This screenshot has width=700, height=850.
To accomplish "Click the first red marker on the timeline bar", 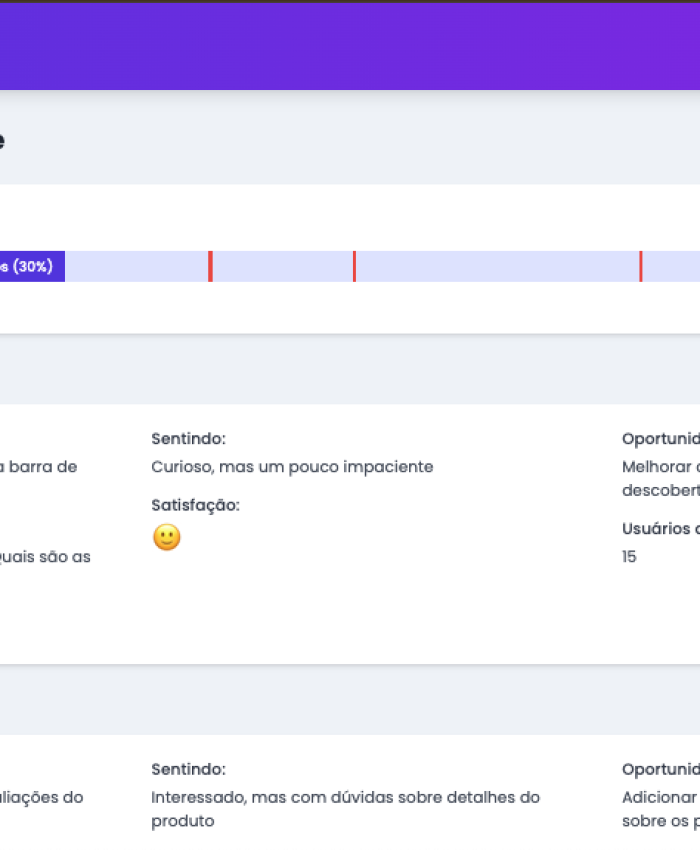I will 210,266.
